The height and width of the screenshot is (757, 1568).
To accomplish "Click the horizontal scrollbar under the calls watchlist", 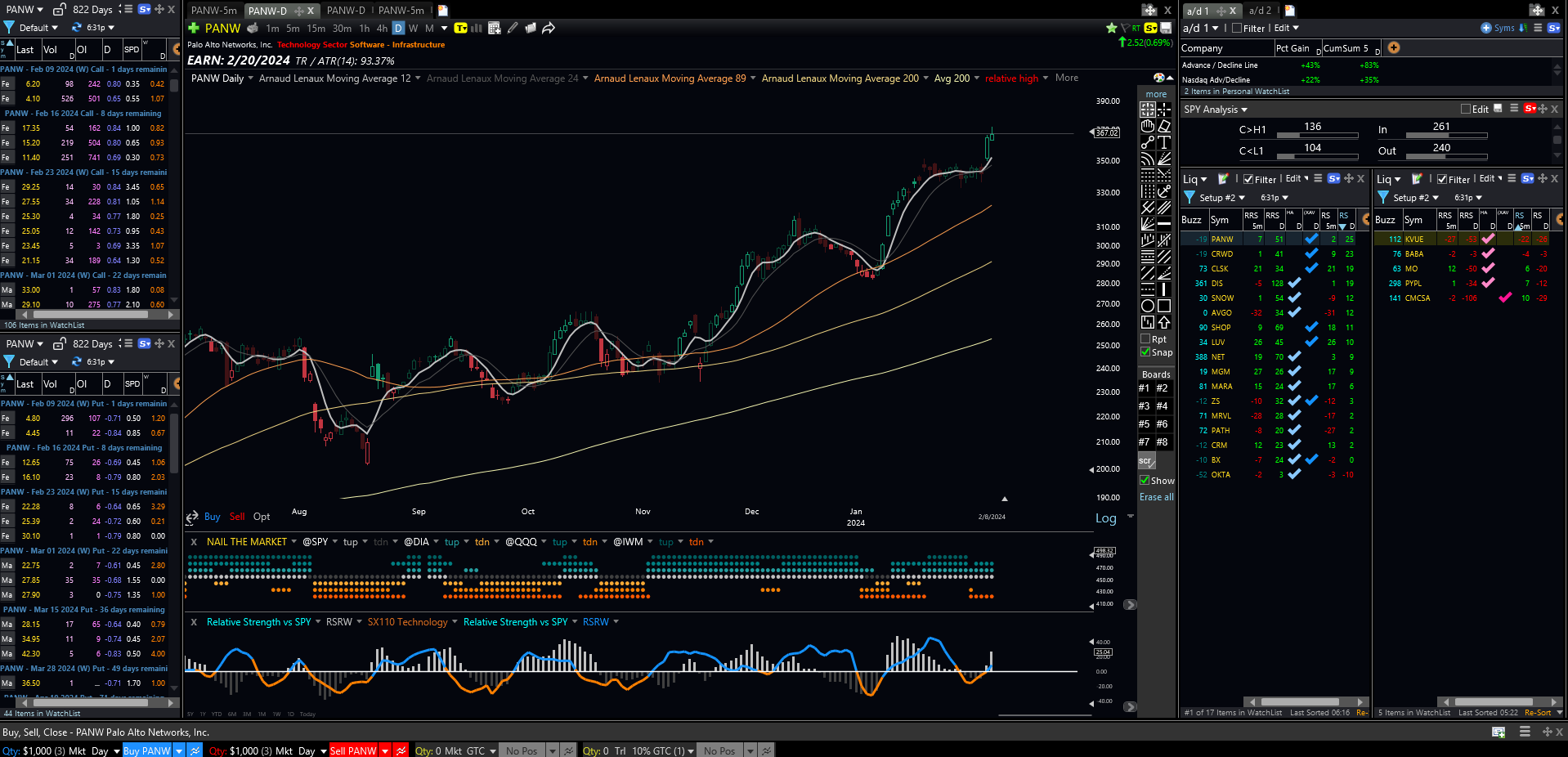I will tap(90, 314).
